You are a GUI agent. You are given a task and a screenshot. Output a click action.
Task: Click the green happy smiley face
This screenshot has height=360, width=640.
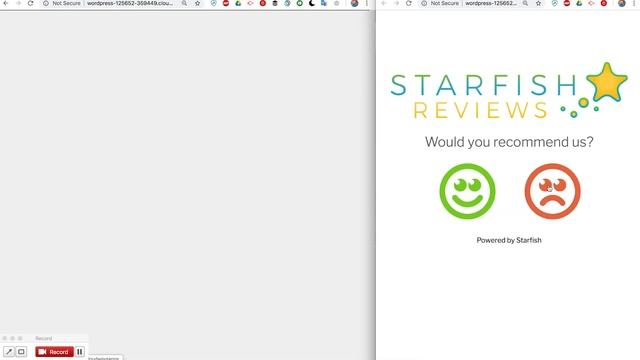[x=467, y=191]
